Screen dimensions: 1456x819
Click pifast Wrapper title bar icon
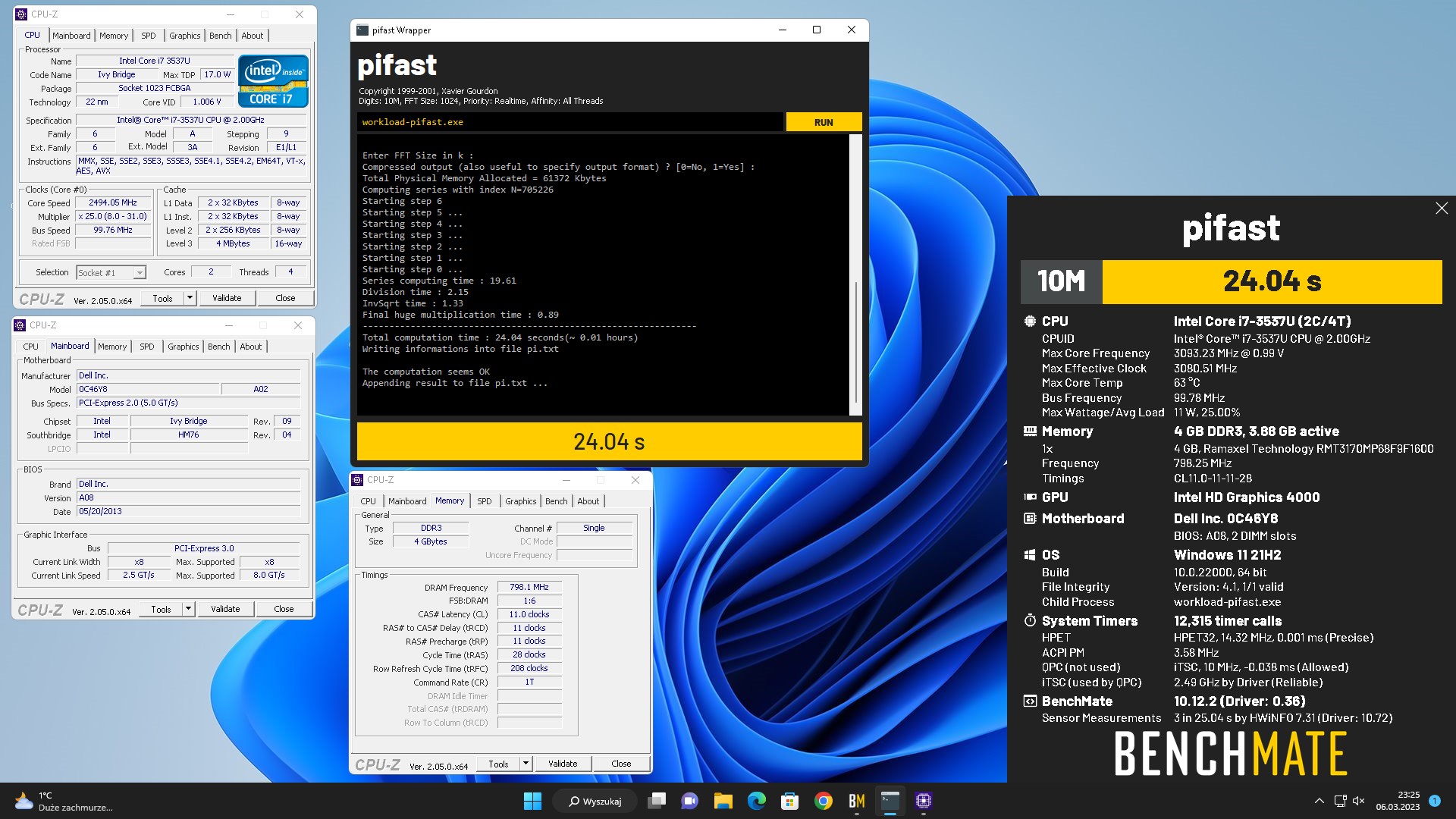tap(362, 30)
